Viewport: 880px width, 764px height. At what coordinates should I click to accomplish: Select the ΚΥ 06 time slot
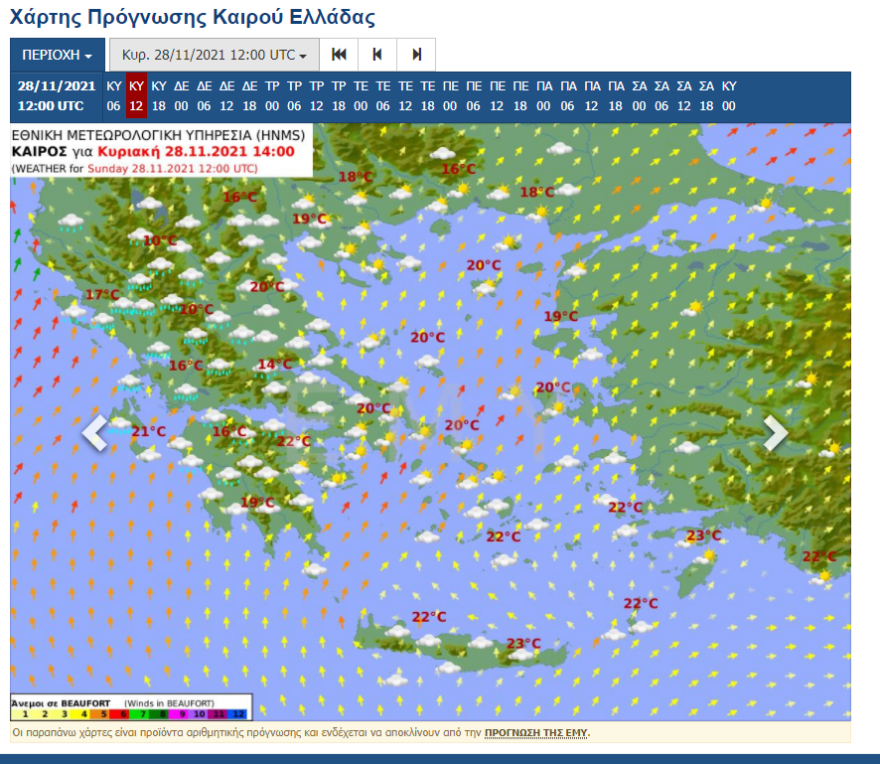pyautogui.click(x=114, y=96)
